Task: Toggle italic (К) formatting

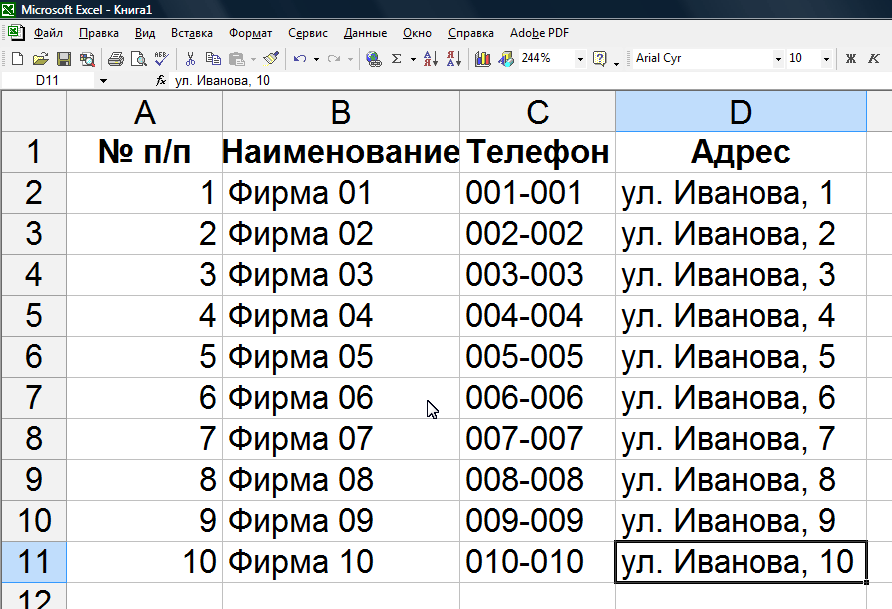Action: click(874, 59)
